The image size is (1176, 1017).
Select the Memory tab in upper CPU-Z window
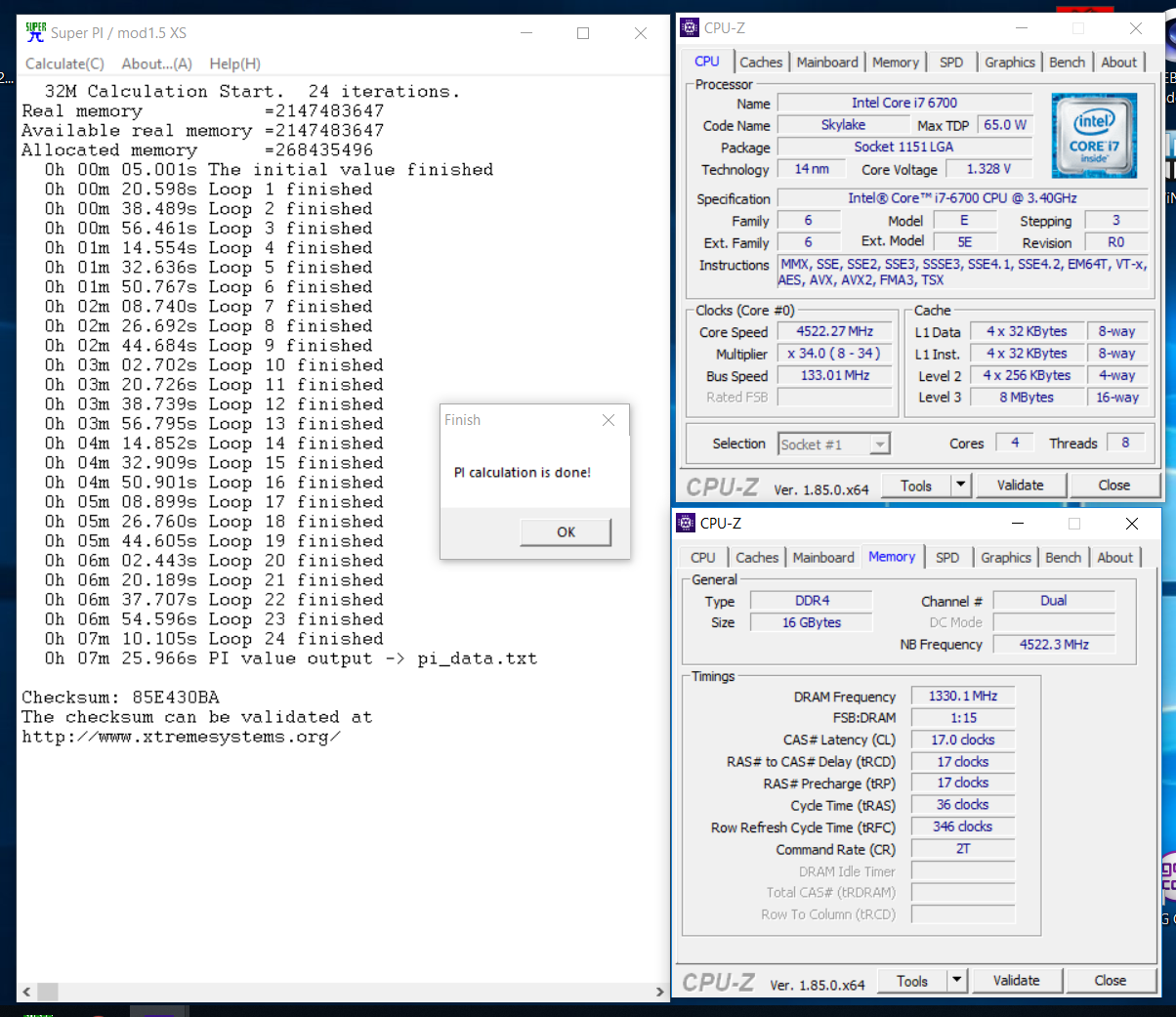click(896, 62)
